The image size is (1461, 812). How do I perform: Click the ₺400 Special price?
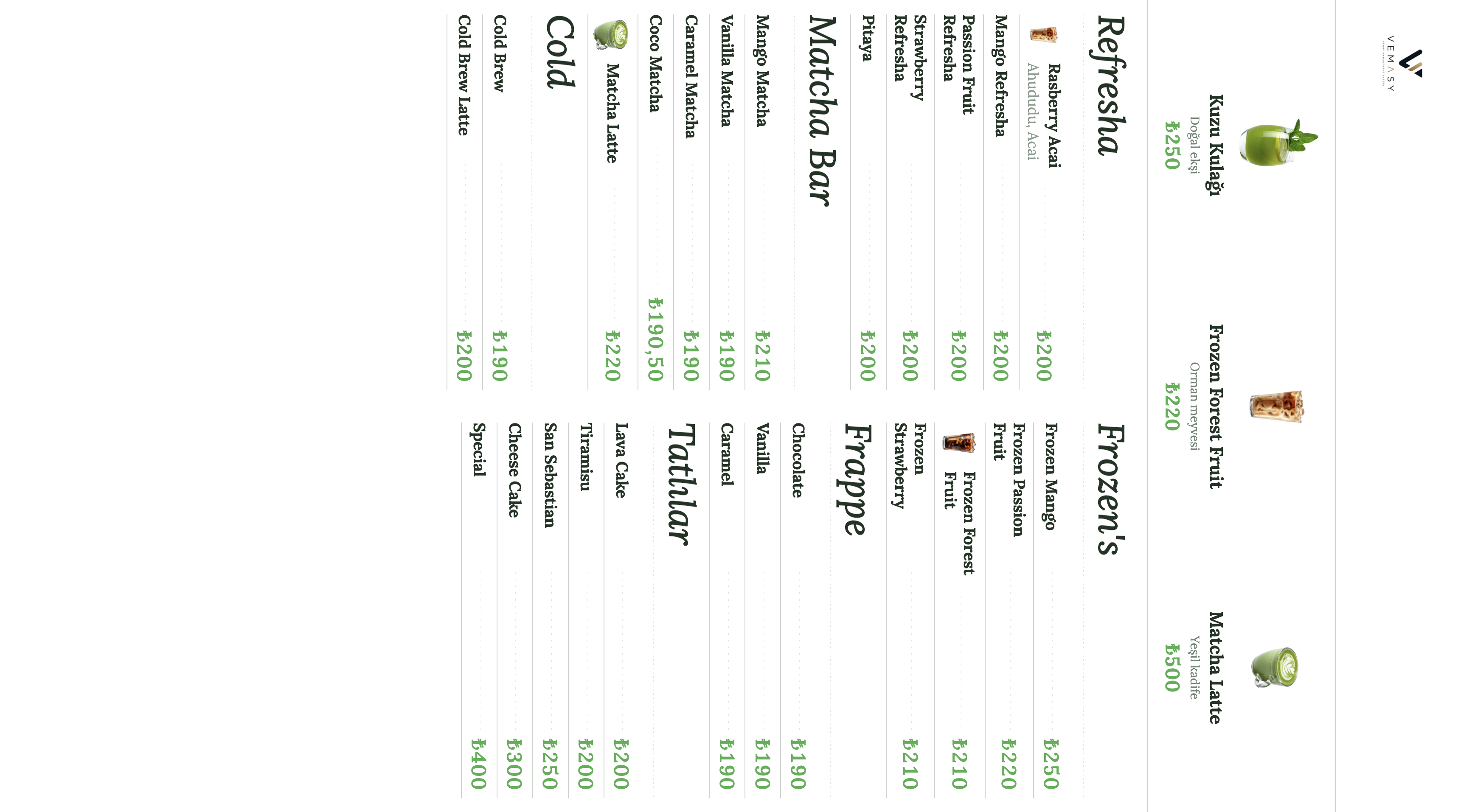(479, 764)
